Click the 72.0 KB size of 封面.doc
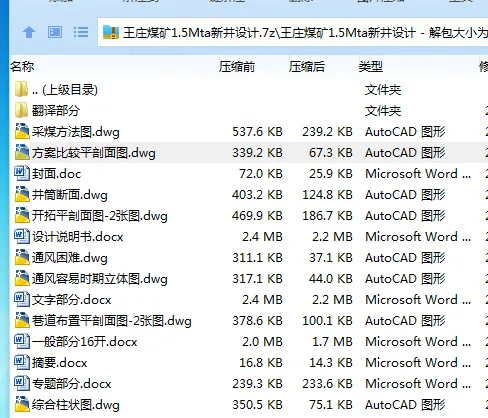The width and height of the screenshot is (488, 418). (x=261, y=174)
